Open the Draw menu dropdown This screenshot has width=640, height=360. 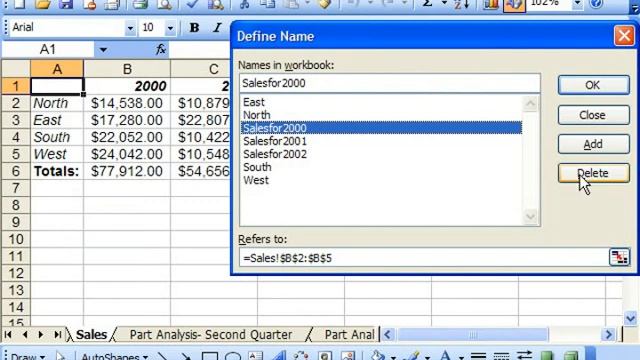point(27,356)
